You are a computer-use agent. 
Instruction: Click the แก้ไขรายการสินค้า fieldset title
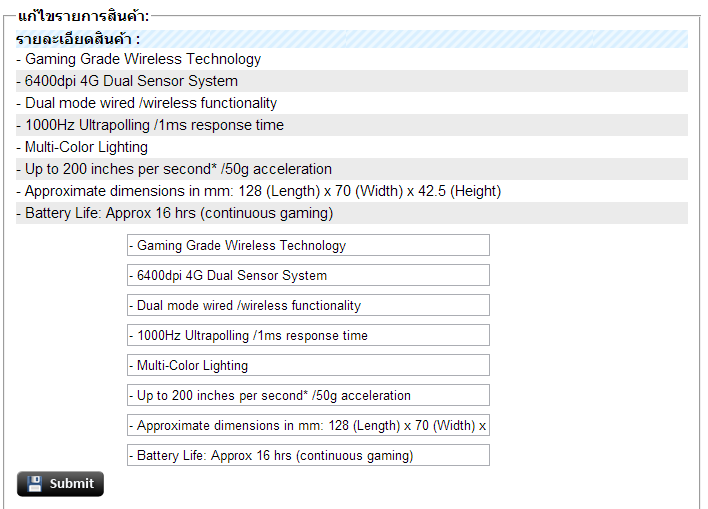[x=84, y=16]
